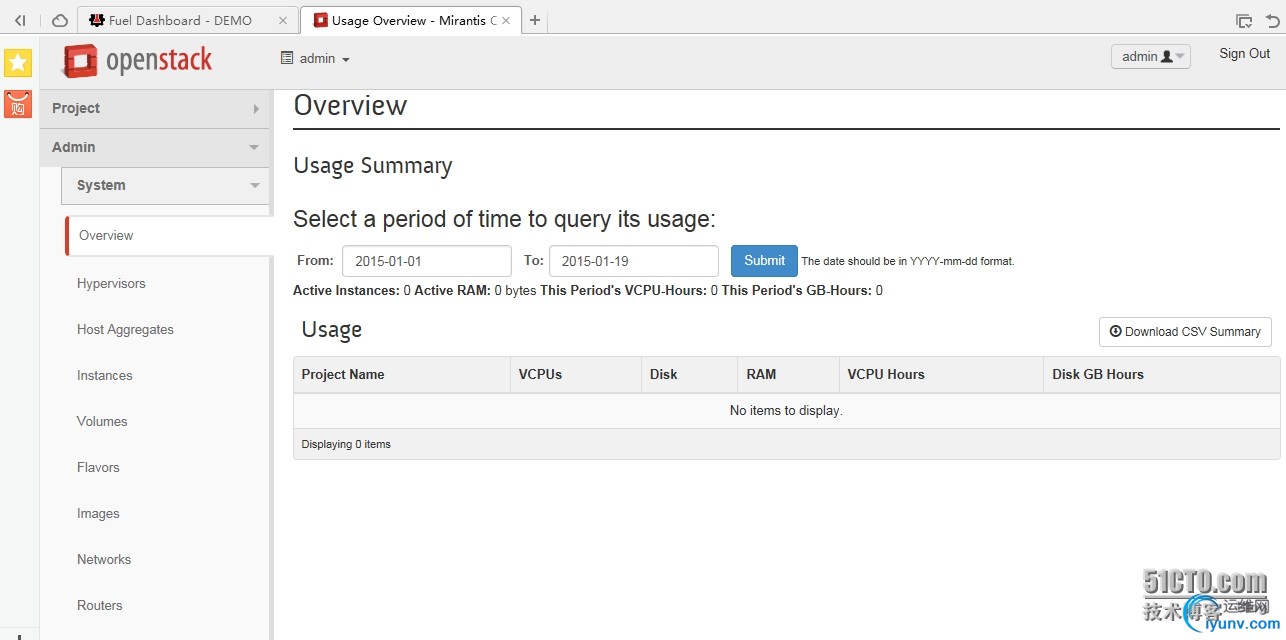Open the orange shopping bag sidebar icon
The height and width of the screenshot is (640, 1286).
coord(18,104)
